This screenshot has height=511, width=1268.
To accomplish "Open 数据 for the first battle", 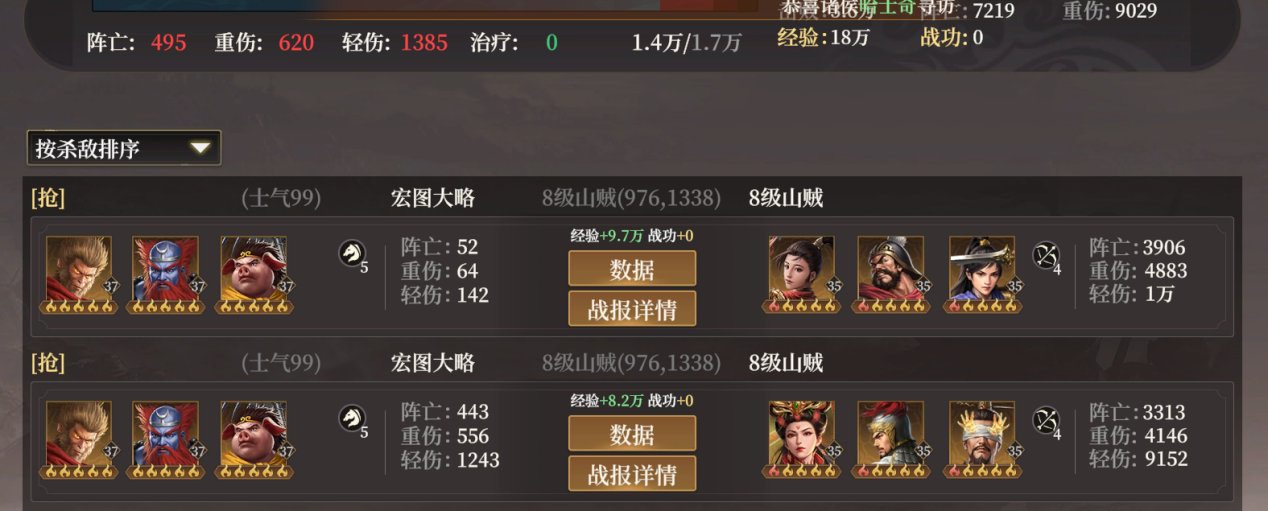I will pyautogui.click(x=632, y=268).
